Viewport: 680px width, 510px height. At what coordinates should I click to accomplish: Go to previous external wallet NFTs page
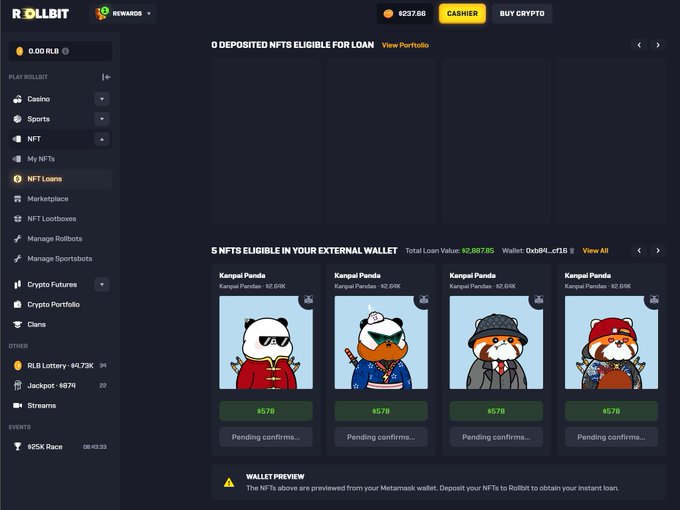coord(639,251)
